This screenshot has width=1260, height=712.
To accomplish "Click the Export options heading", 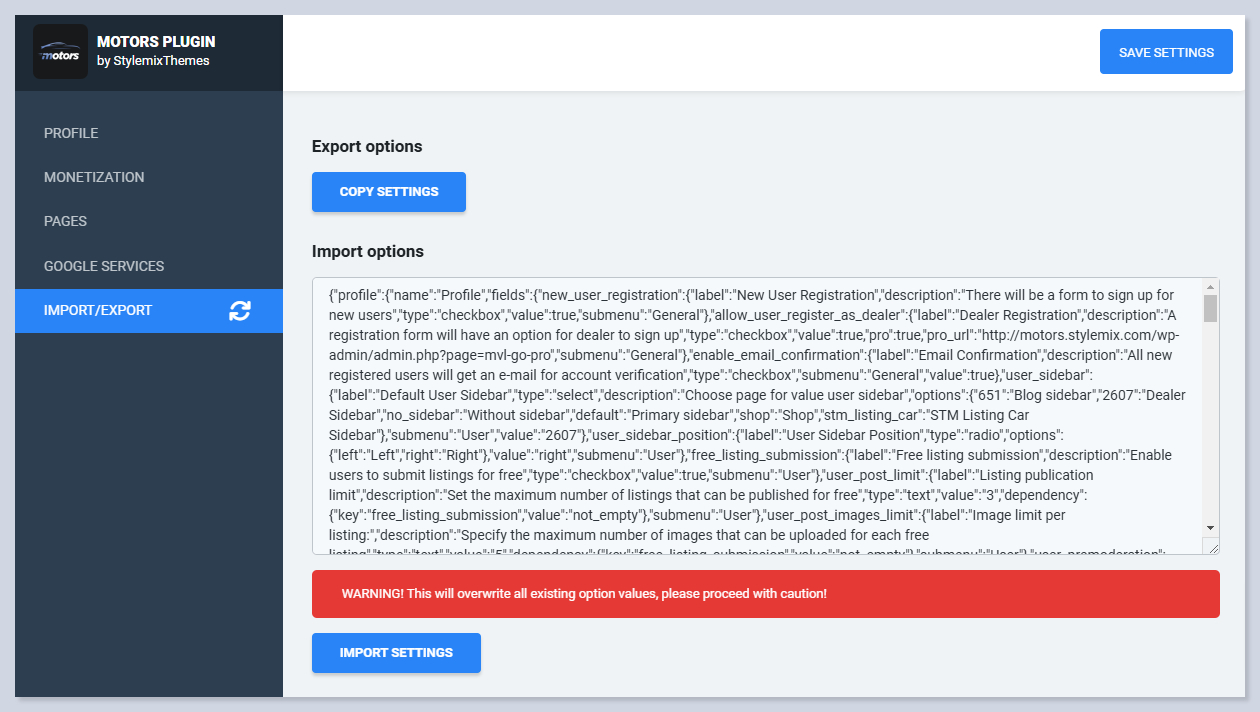I will pyautogui.click(x=367, y=146).
